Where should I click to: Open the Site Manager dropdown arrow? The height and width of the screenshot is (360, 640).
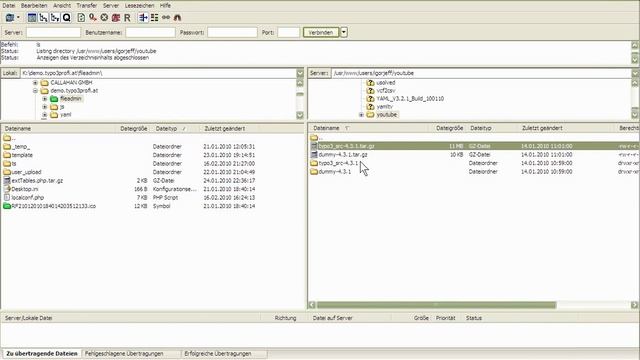pos(18,18)
